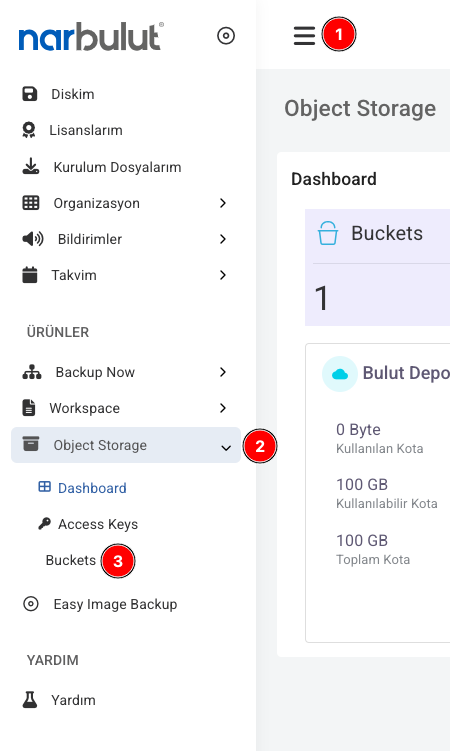Click the bucket count value 1
The height and width of the screenshot is (751, 450).
point(322,298)
